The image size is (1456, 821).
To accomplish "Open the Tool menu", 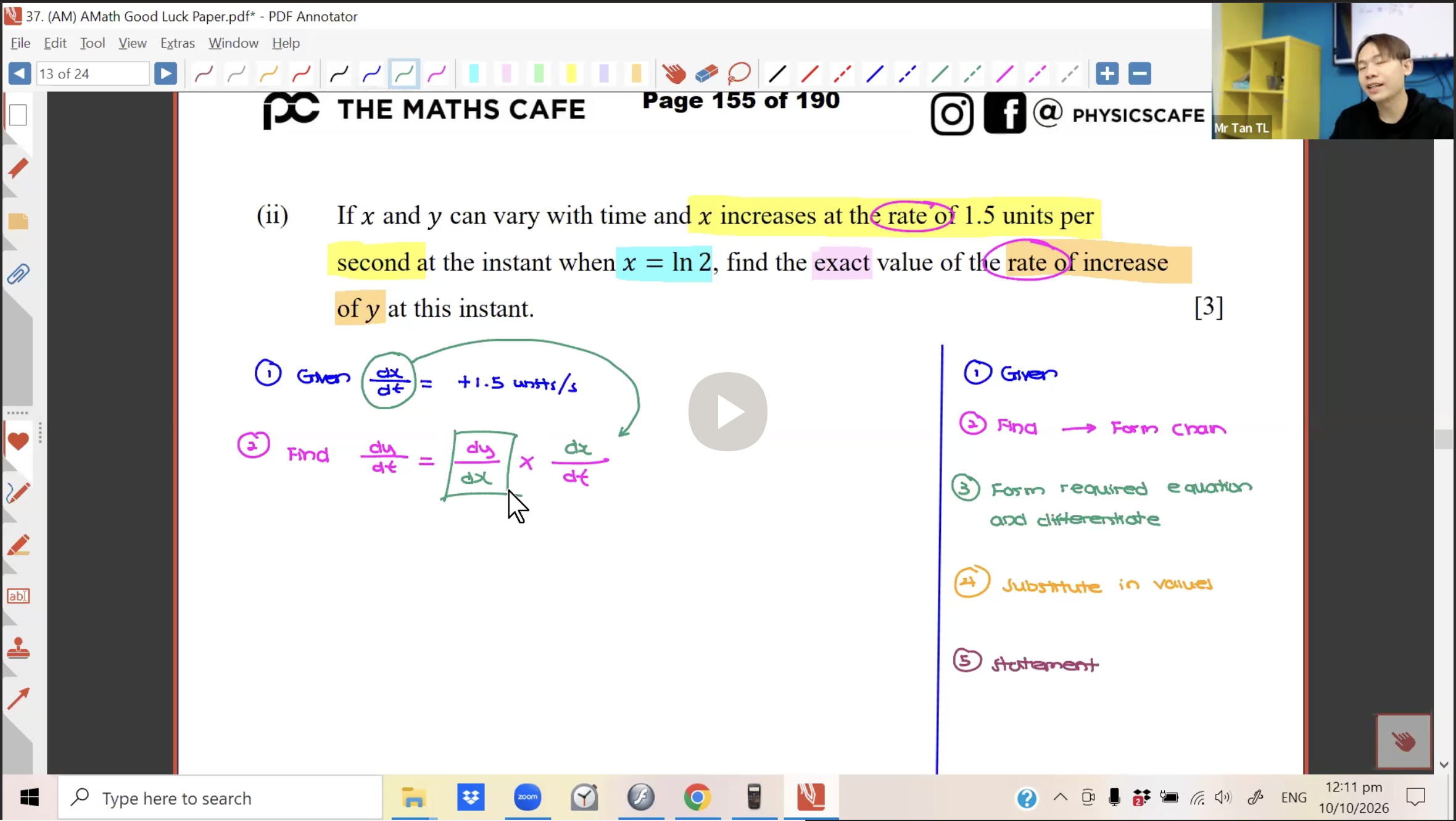I will pos(93,43).
